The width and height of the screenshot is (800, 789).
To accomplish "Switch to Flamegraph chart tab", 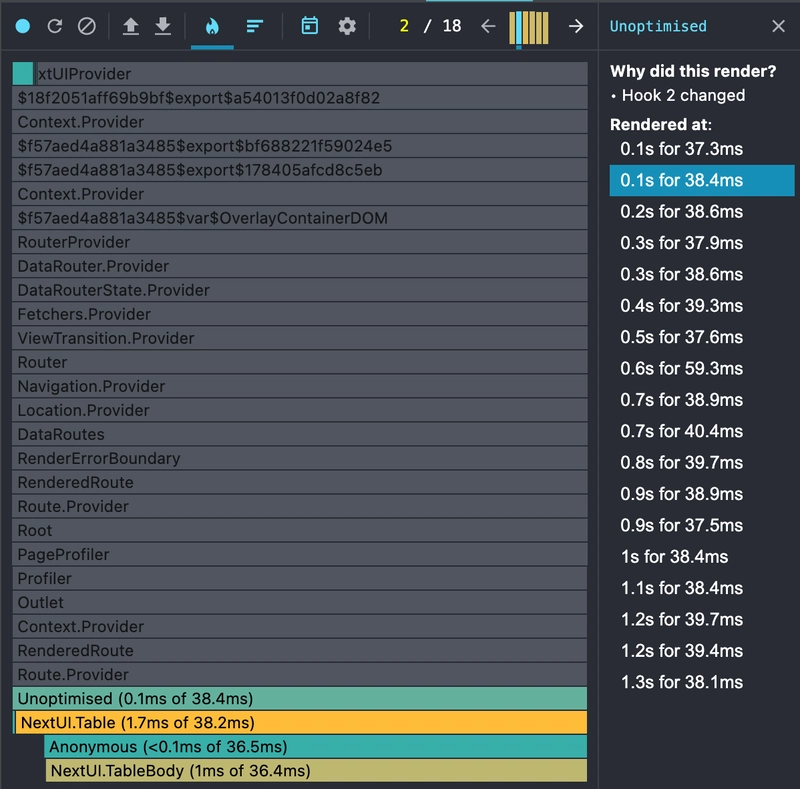I will (211, 26).
